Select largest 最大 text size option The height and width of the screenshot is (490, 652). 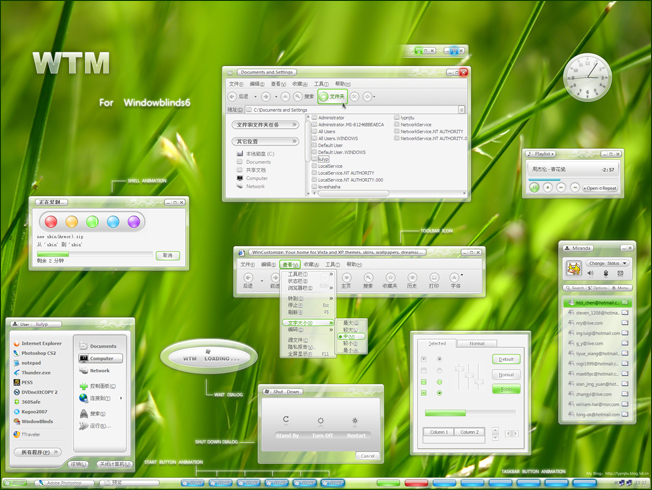click(x=351, y=323)
